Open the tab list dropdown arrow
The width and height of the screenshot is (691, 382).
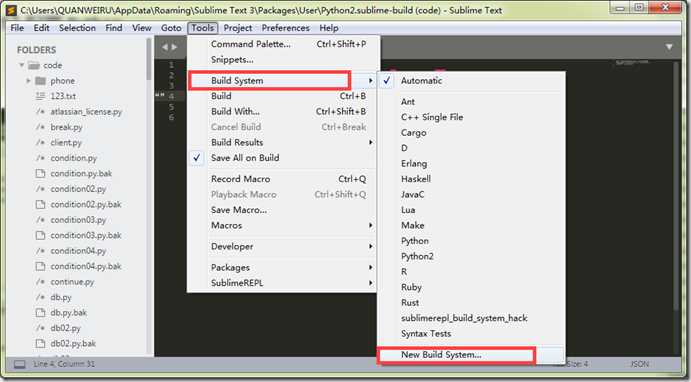(669, 47)
